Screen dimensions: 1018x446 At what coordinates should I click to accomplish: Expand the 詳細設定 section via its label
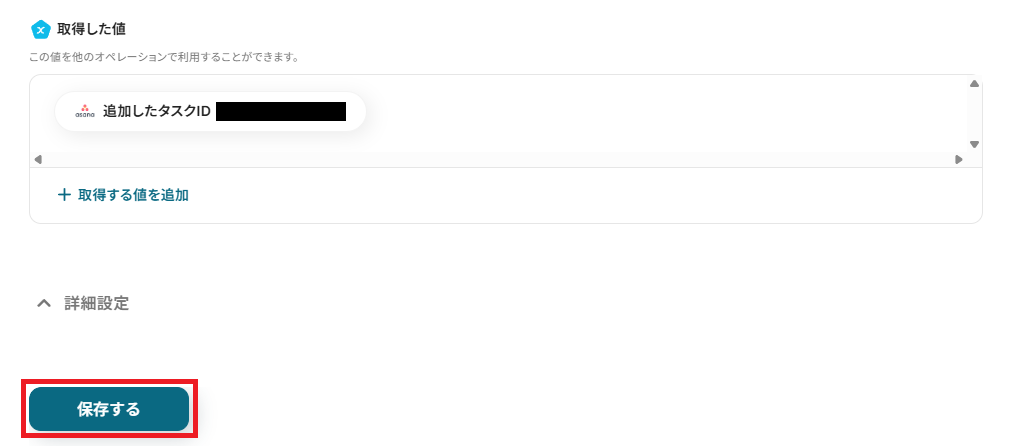96,303
